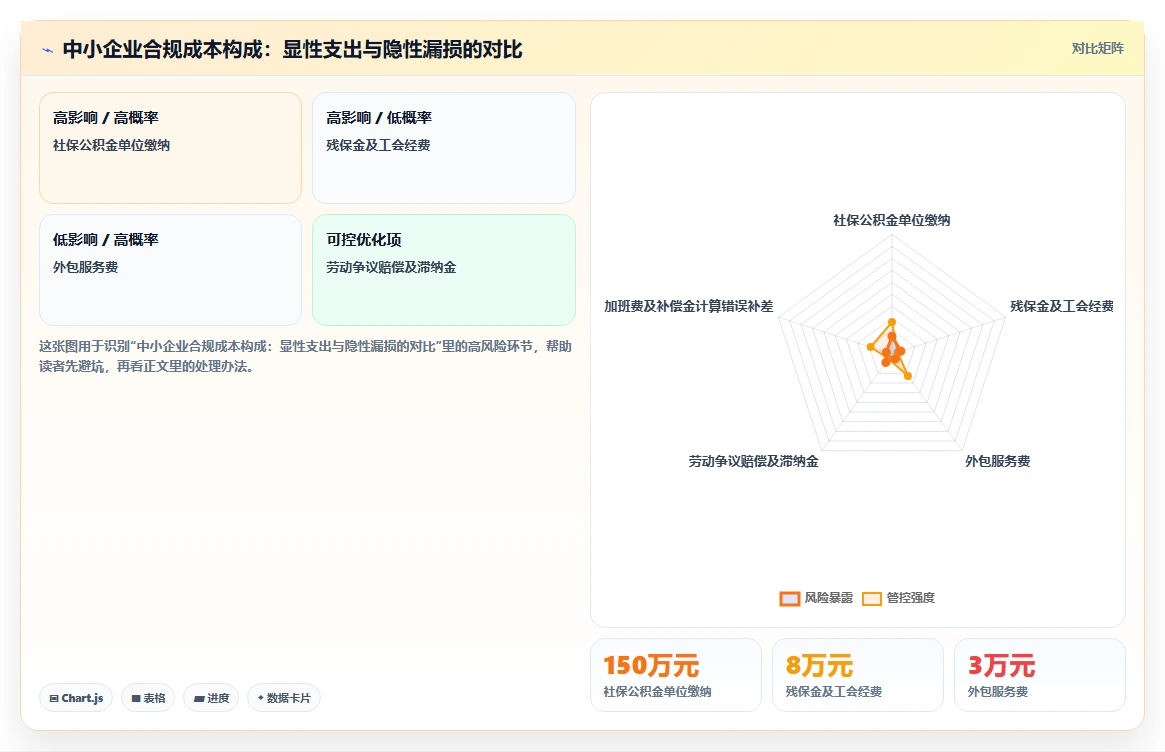1165x752 pixels.
Task: Click the 外包服务费 radar axis label
Action: (997, 461)
